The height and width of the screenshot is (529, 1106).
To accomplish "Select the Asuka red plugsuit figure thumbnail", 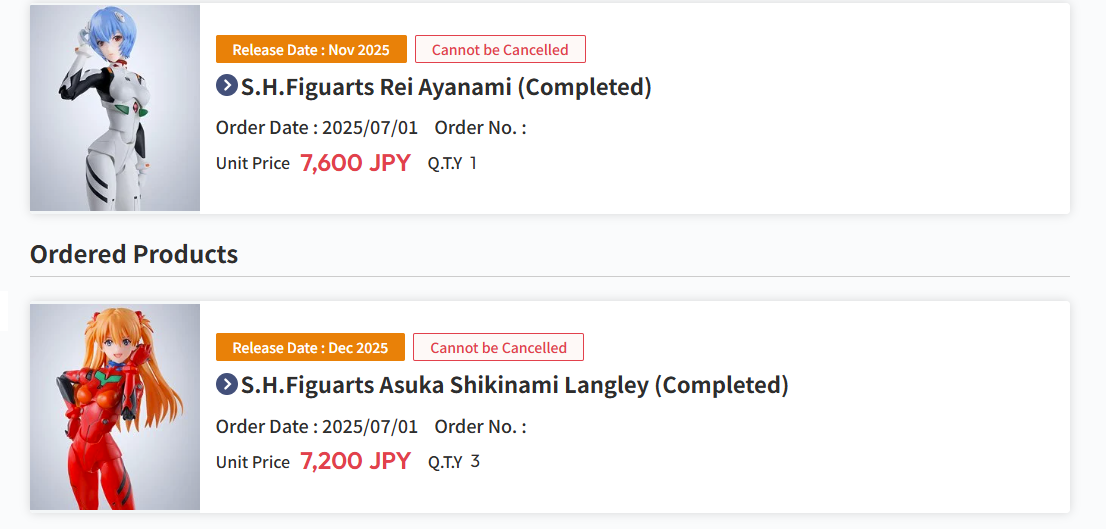I will 115,407.
